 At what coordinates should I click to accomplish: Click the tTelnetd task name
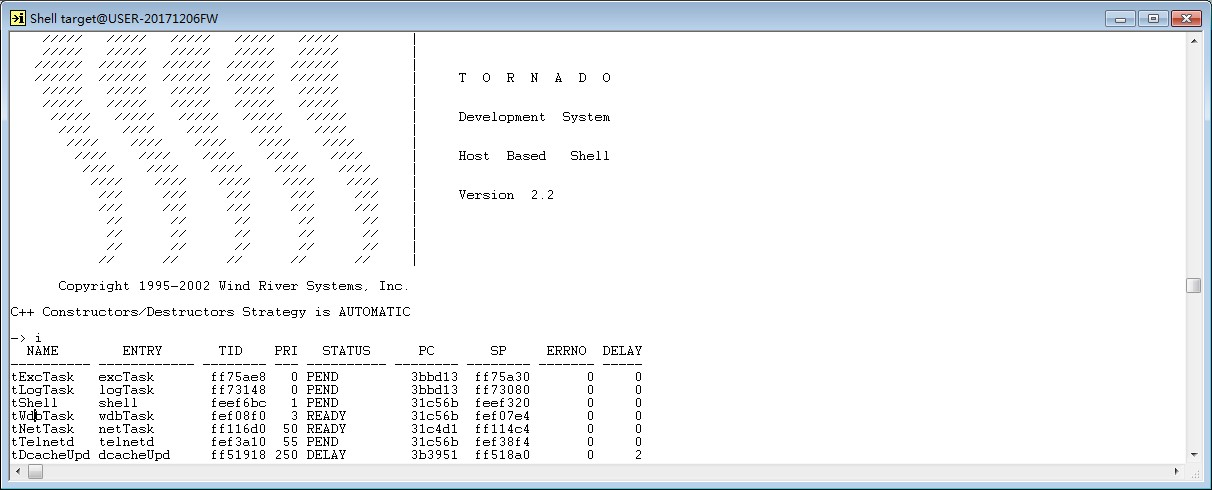42,442
